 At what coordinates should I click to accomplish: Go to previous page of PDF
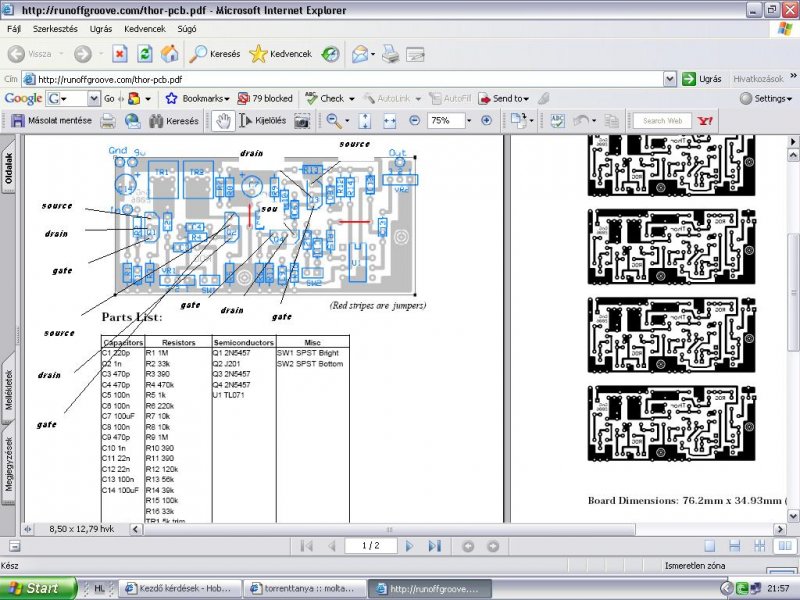pos(332,546)
